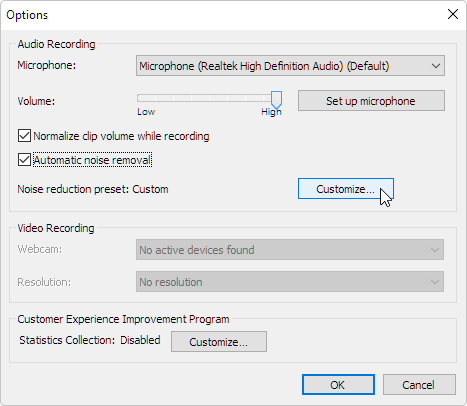Image resolution: width=467 pixels, height=406 pixels.
Task: Click the Resolution dropdown chevron arrow
Action: [x=434, y=282]
